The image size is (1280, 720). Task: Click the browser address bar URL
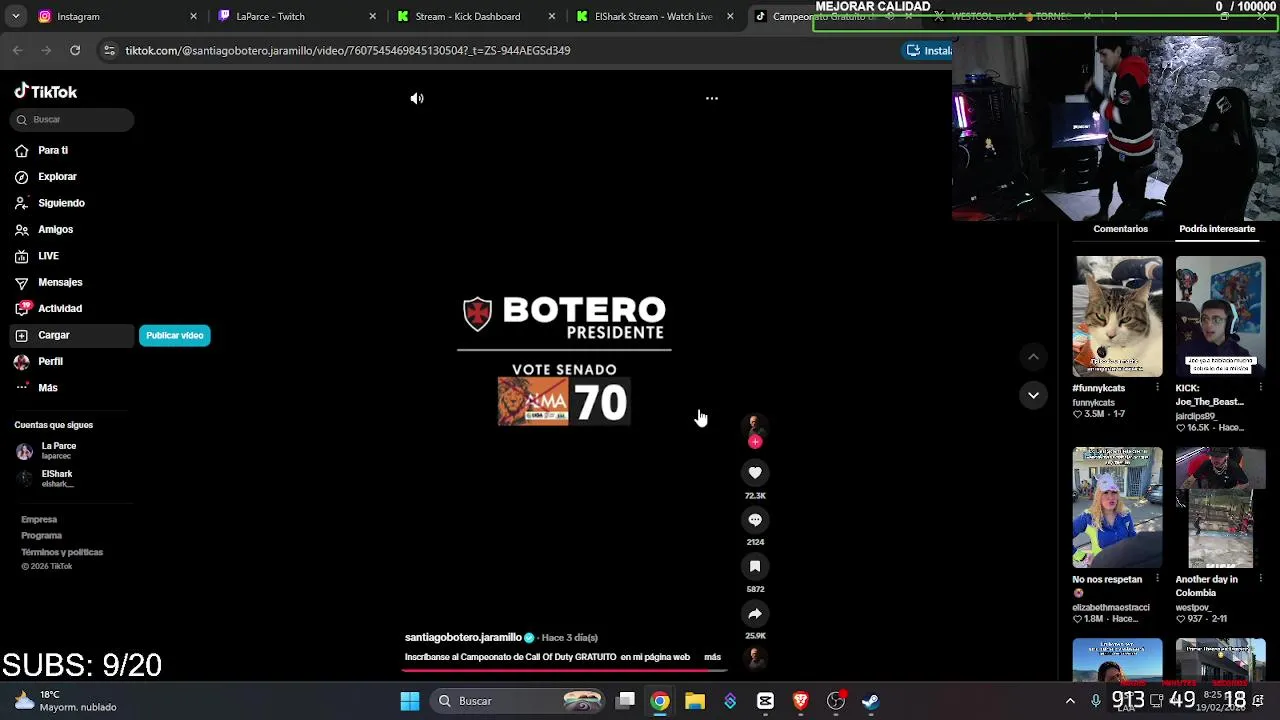(x=348, y=50)
